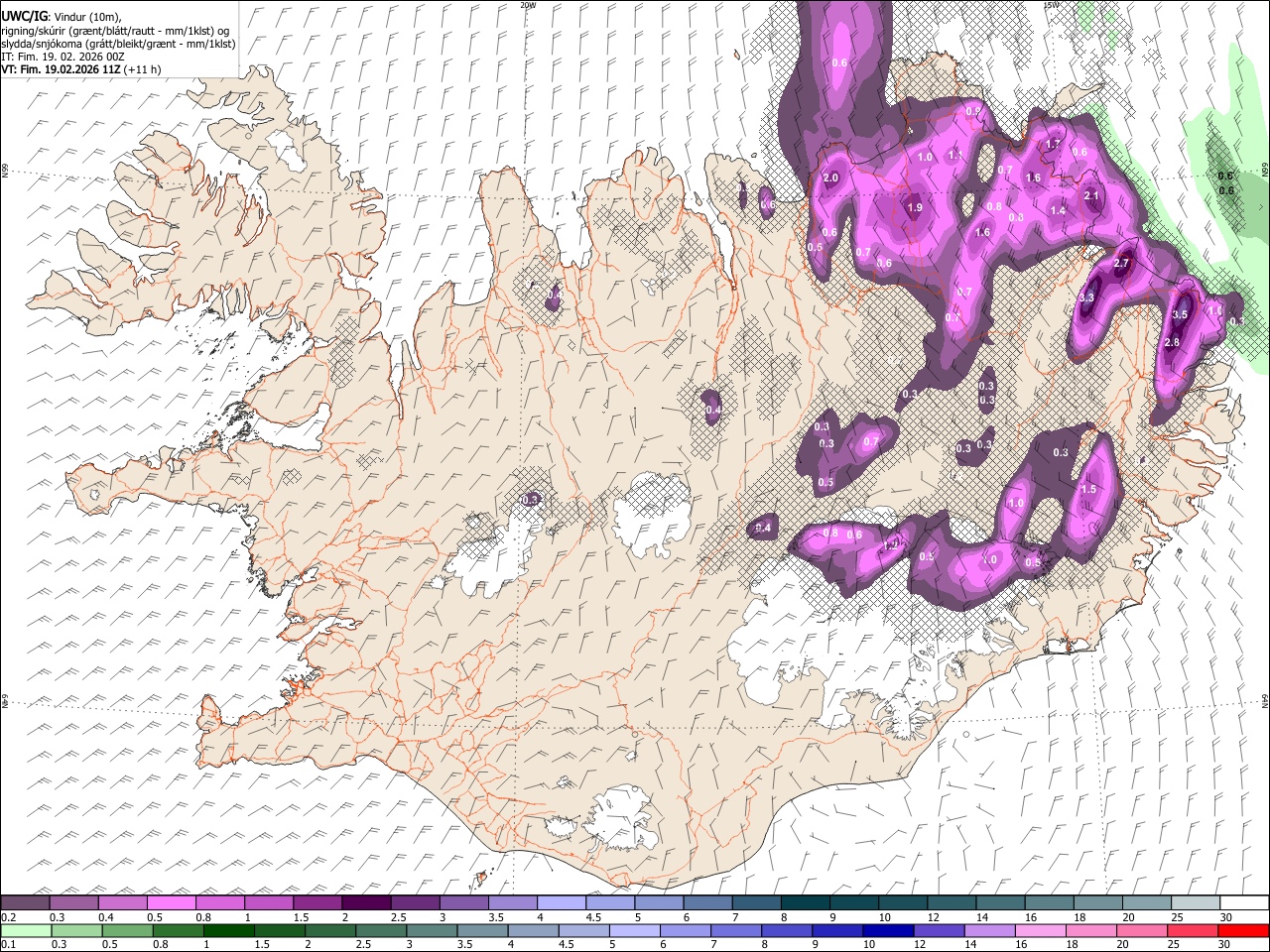The height and width of the screenshot is (952, 1270).
Task: Click the 'rigning/skúrir' legend description line
Action: [x=116, y=30]
